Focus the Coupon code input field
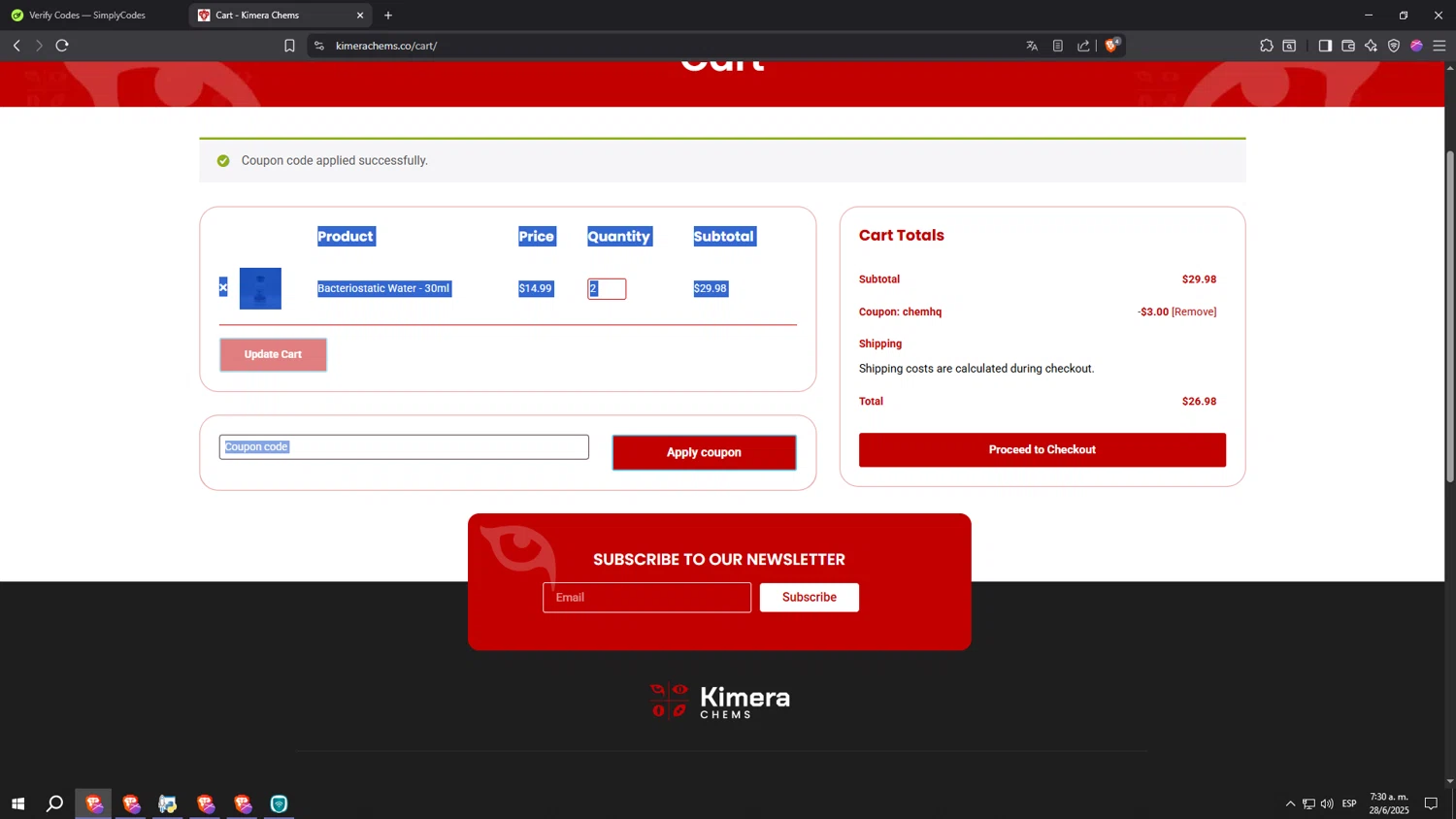 click(x=404, y=446)
